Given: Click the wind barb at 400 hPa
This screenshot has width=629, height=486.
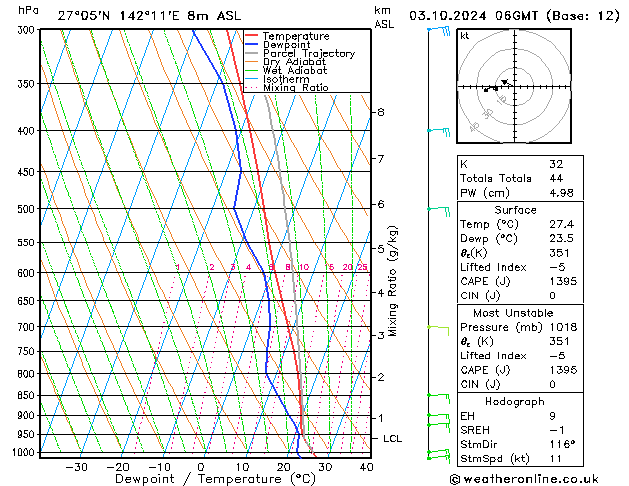Looking at the screenshot, I should coord(439,132).
